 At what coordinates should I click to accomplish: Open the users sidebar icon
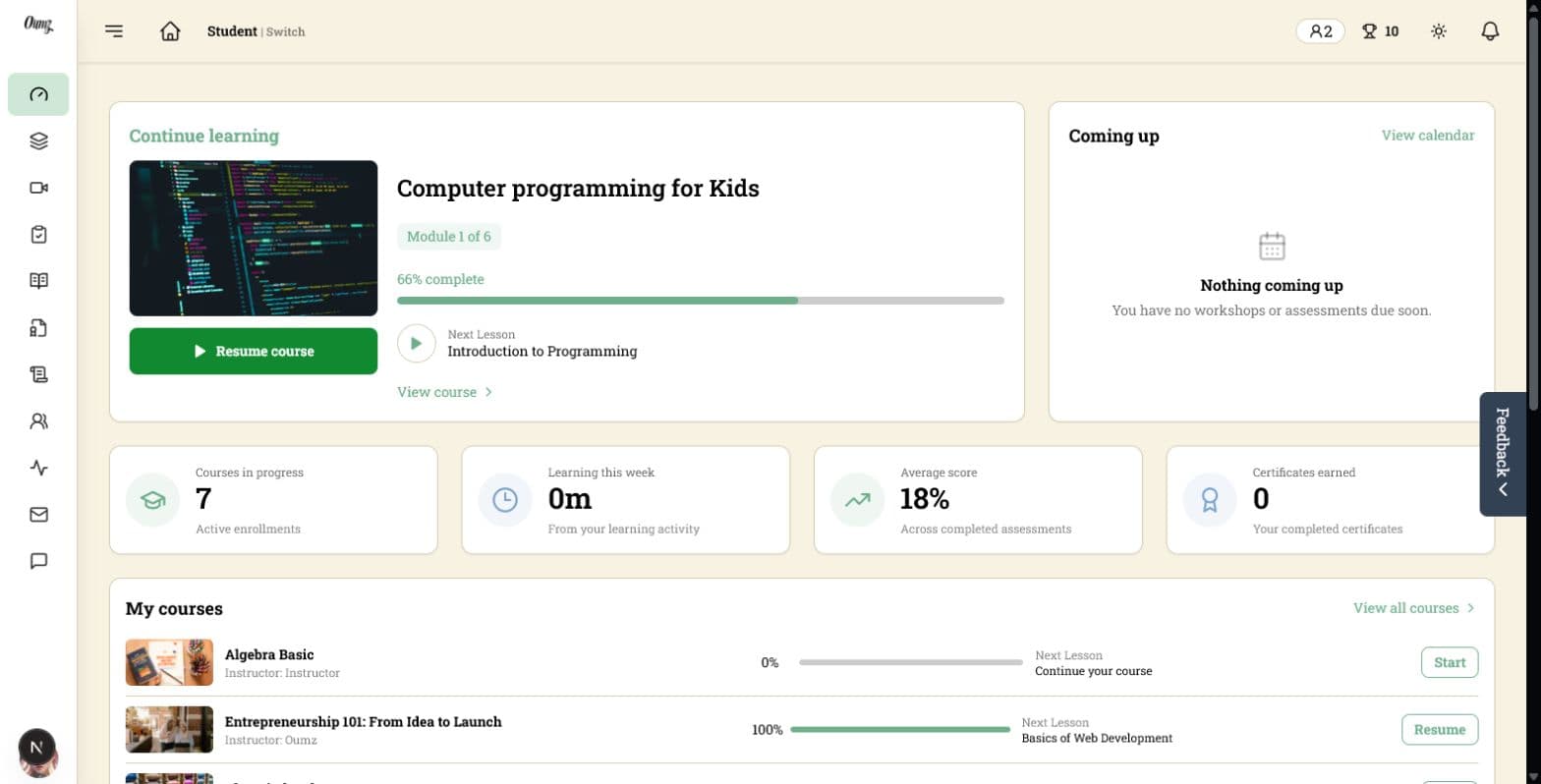click(38, 421)
